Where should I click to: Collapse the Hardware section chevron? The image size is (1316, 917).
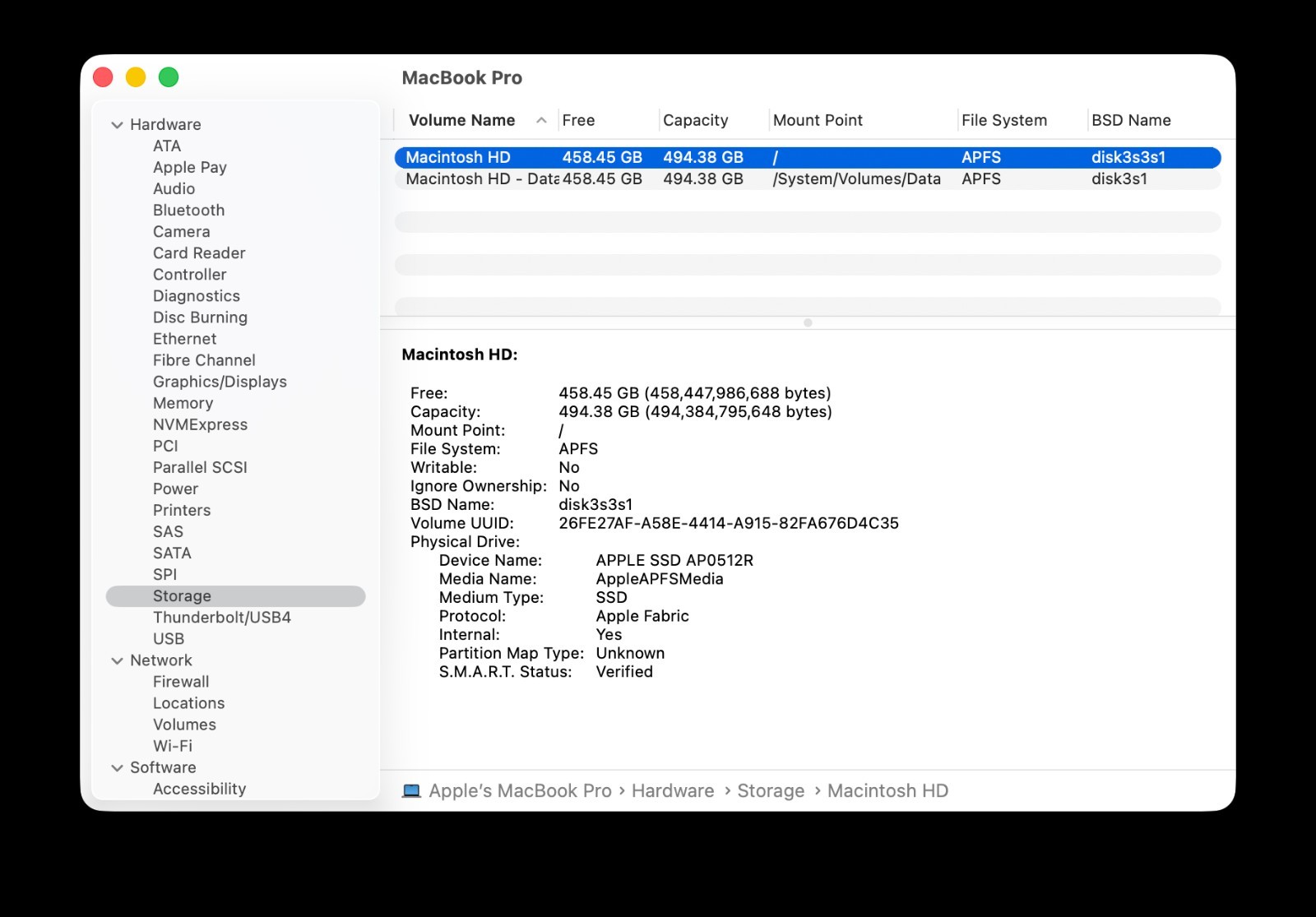tap(117, 125)
